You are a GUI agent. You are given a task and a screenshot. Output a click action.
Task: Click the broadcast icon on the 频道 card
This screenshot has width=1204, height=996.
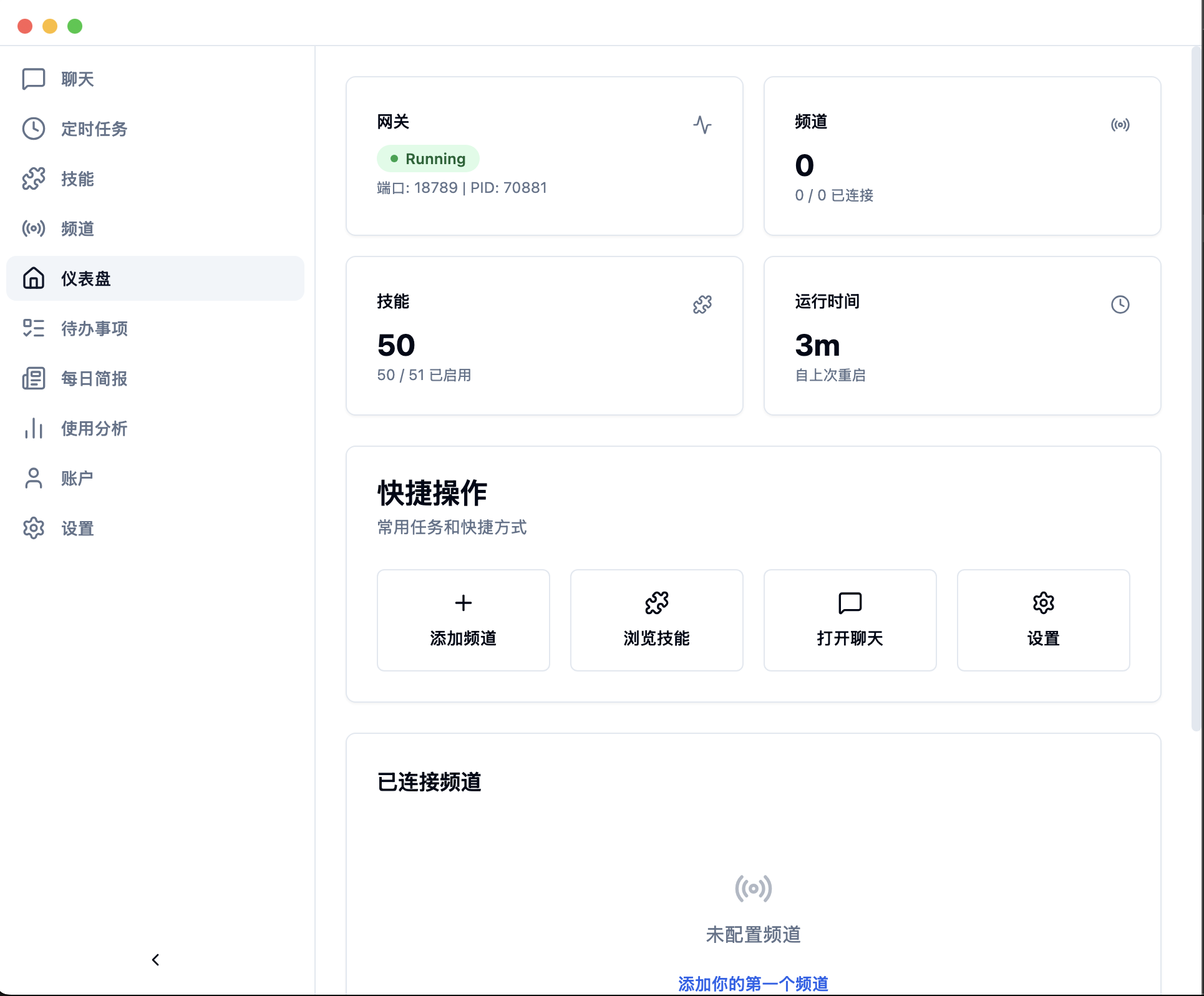tap(1120, 125)
